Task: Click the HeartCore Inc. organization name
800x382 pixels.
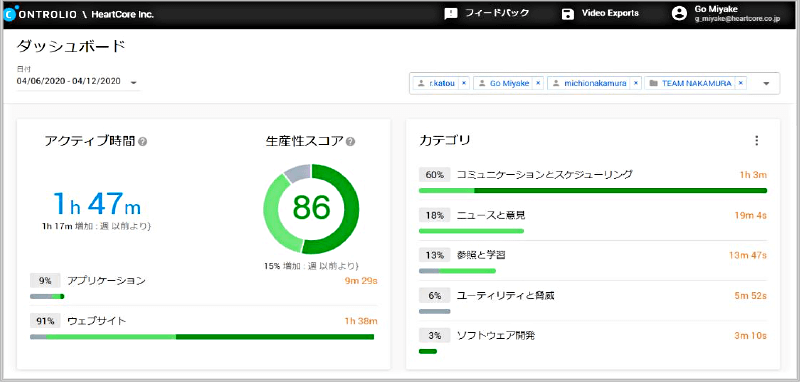Action: pyautogui.click(x=122, y=14)
